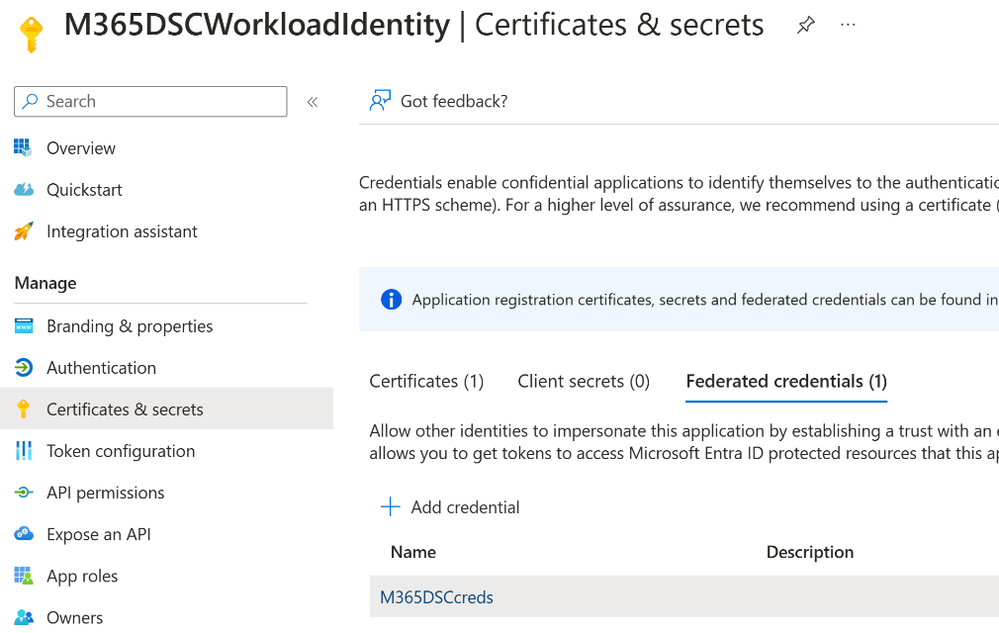
Task: Pin the page with the pin icon
Action: click(x=806, y=26)
